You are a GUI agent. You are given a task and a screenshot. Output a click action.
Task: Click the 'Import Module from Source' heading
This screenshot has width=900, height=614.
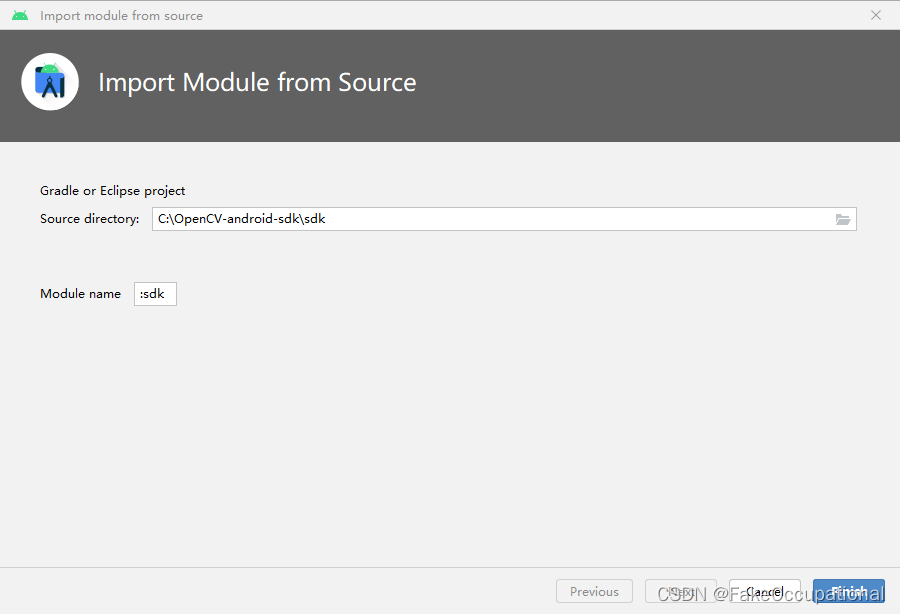point(257,82)
